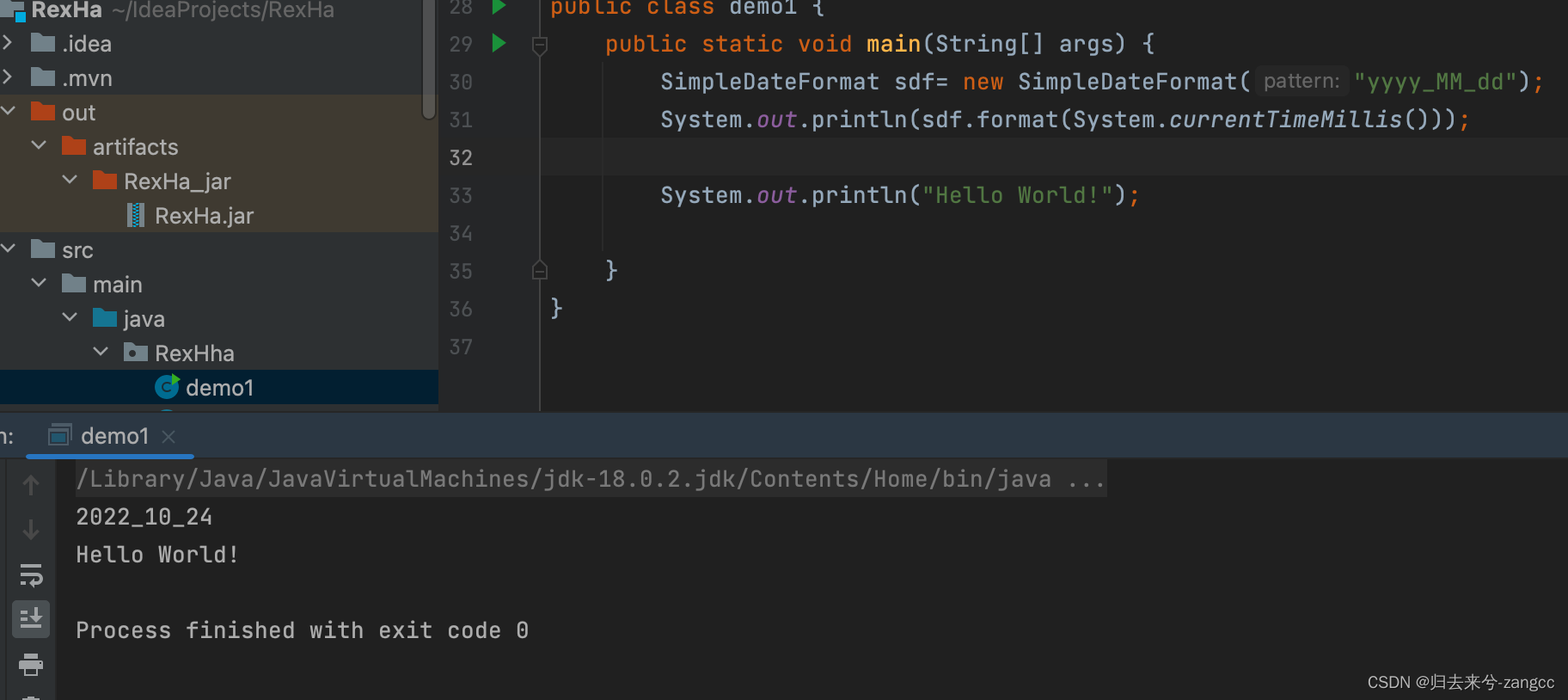Collapse the out folder
The height and width of the screenshot is (700, 1568).
click(x=9, y=111)
